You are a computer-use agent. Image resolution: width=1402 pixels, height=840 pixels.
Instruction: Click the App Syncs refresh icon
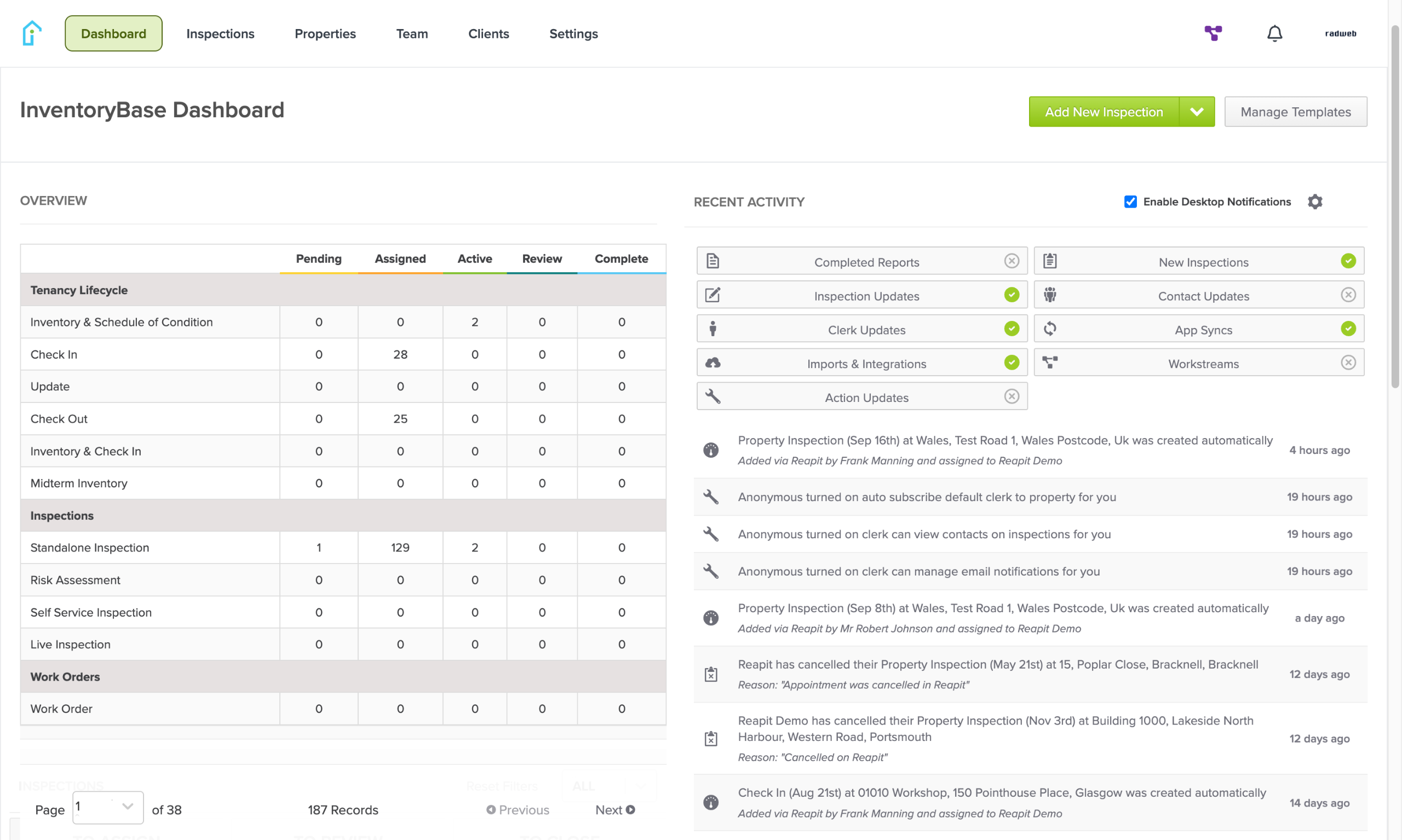pos(1049,329)
